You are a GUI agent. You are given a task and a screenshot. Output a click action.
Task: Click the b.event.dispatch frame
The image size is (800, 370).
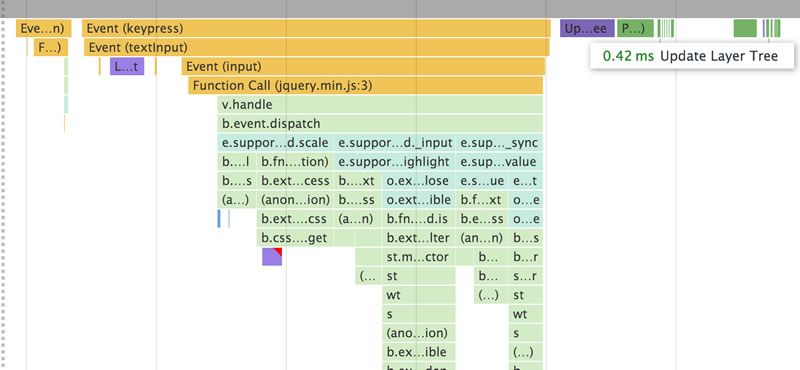(x=380, y=124)
